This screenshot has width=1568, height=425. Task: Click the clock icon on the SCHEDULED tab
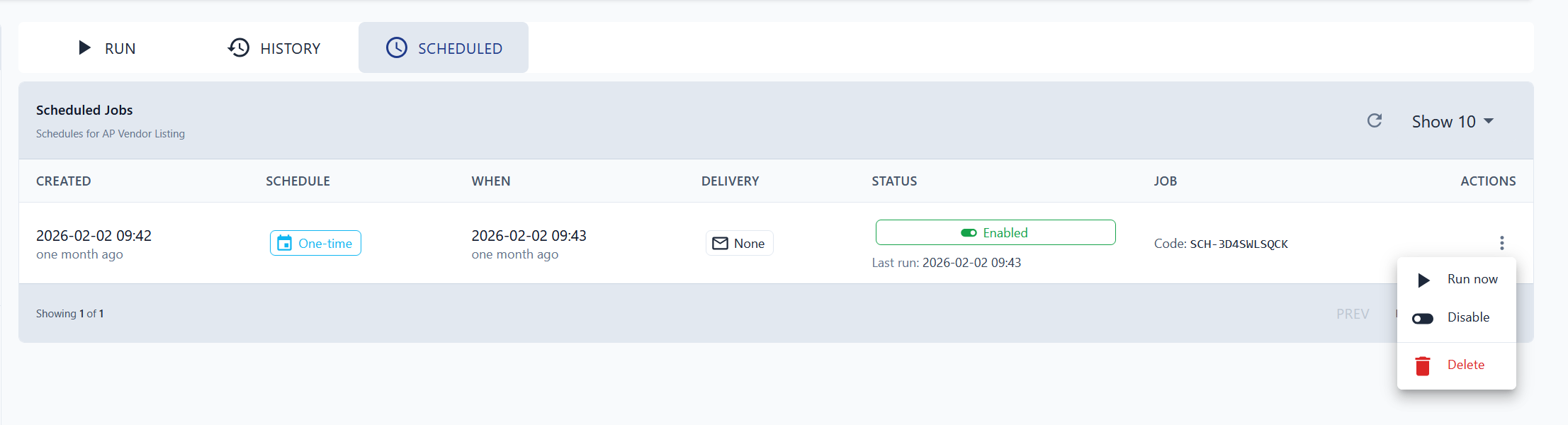pos(395,47)
